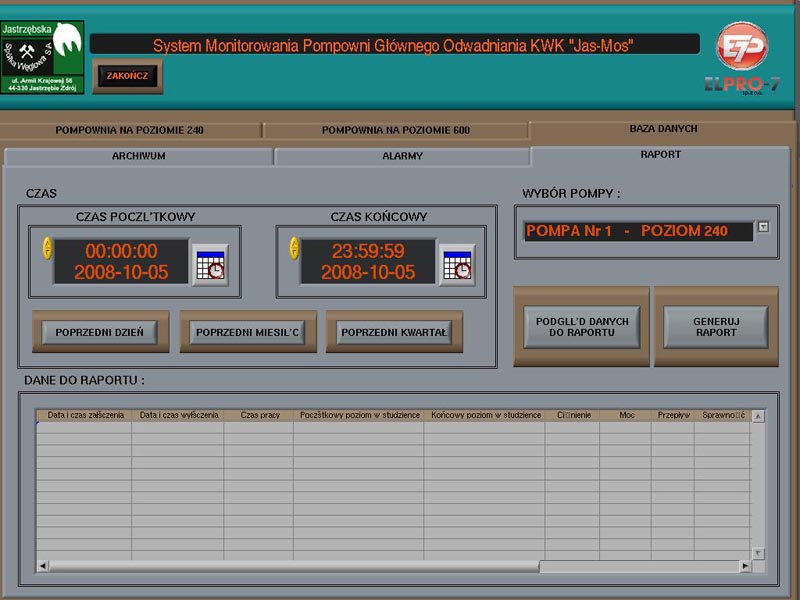Click 'Sprawność' column header

(x=722, y=415)
